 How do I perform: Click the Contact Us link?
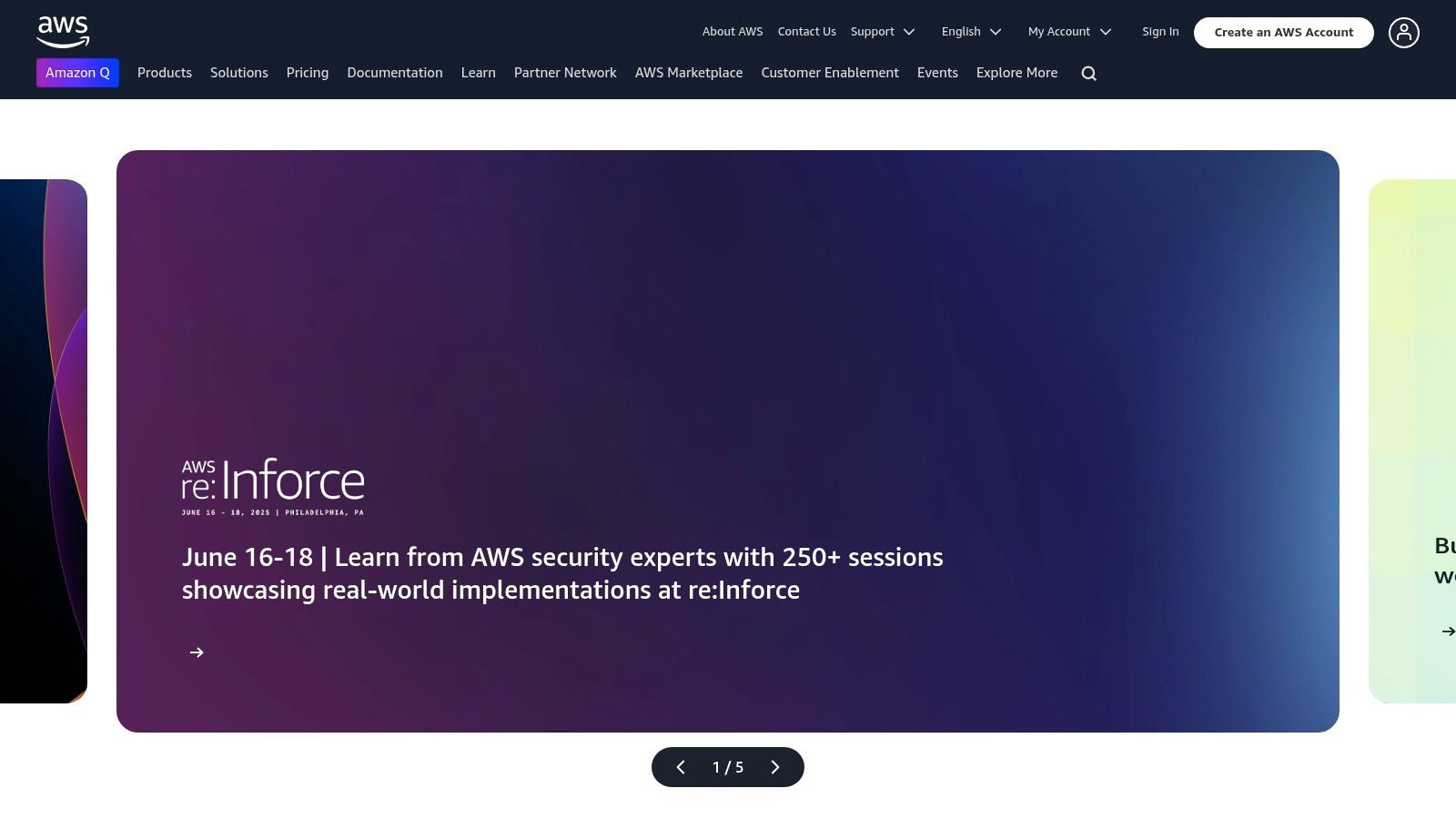[x=807, y=32]
